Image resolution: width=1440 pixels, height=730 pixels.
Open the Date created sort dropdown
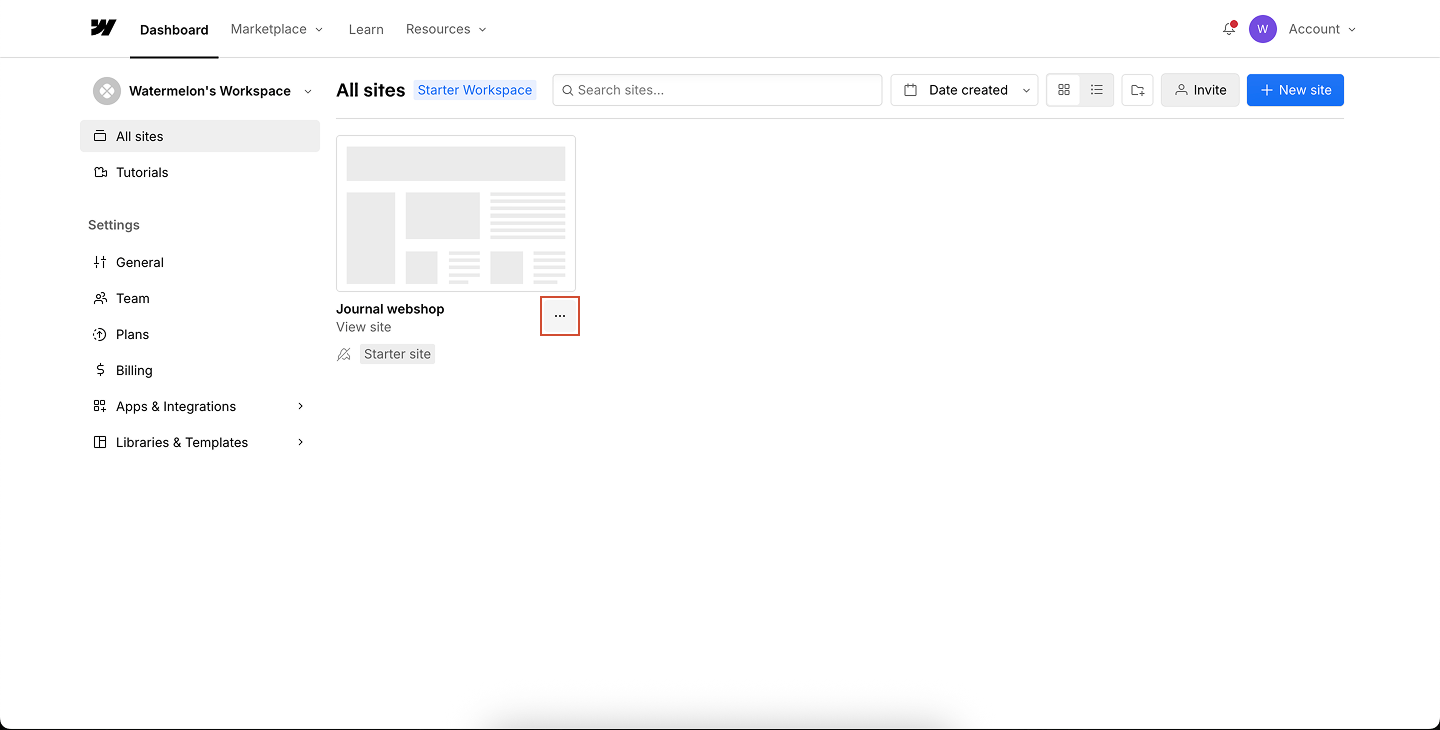click(965, 90)
